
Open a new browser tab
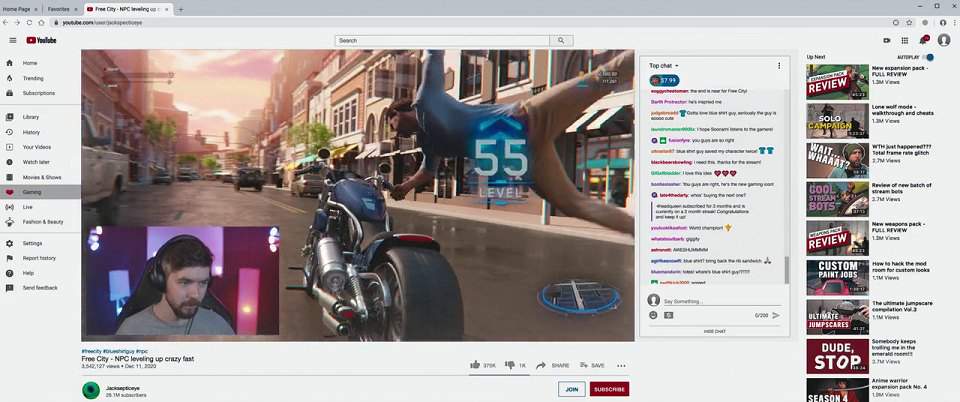coord(181,9)
